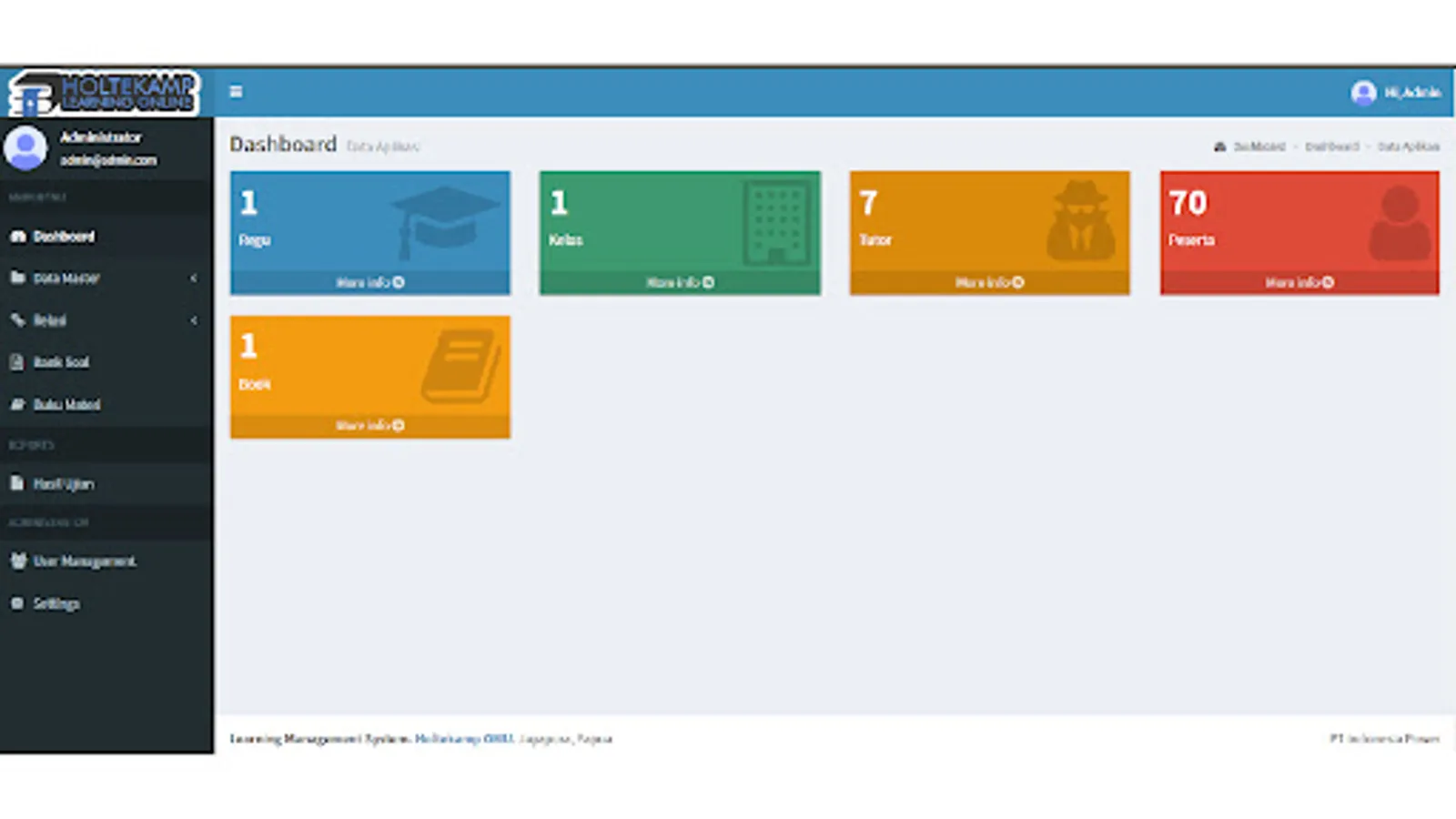Open the Bank Soal menu item
Image resolution: width=1456 pixels, height=819 pixels.
pyautogui.click(x=106, y=362)
